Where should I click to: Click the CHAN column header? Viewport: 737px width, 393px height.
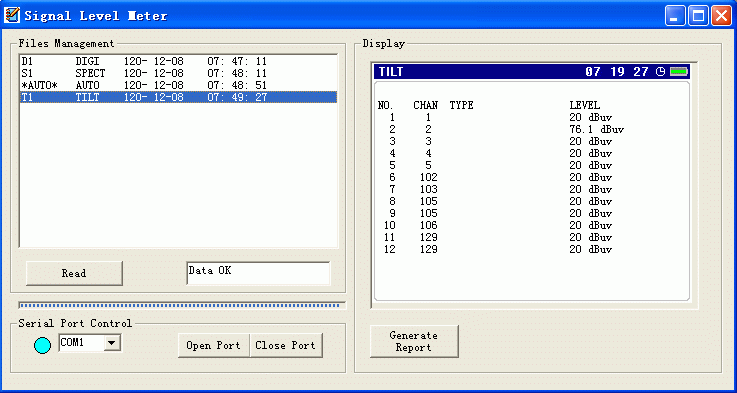pos(426,105)
